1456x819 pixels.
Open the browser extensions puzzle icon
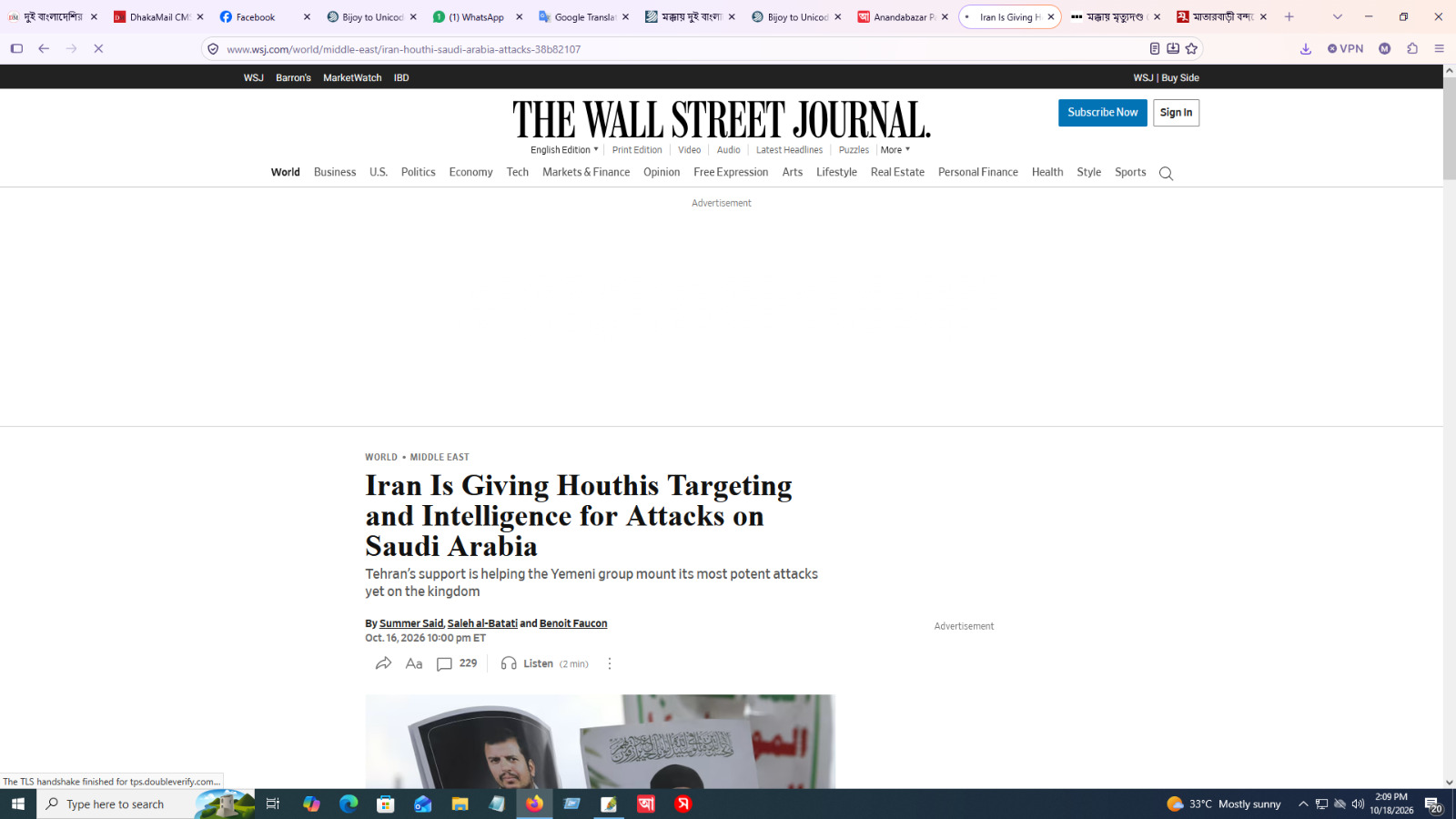tap(1412, 48)
